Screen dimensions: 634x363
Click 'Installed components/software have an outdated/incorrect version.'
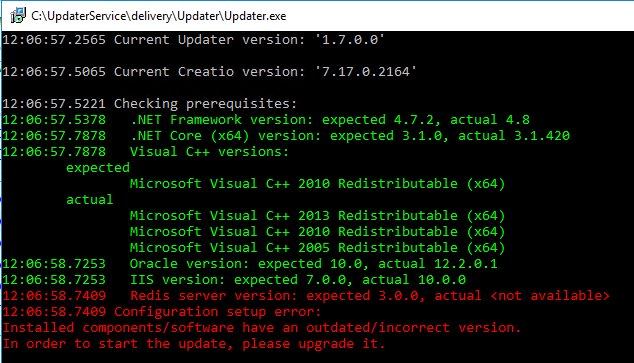tap(262, 327)
